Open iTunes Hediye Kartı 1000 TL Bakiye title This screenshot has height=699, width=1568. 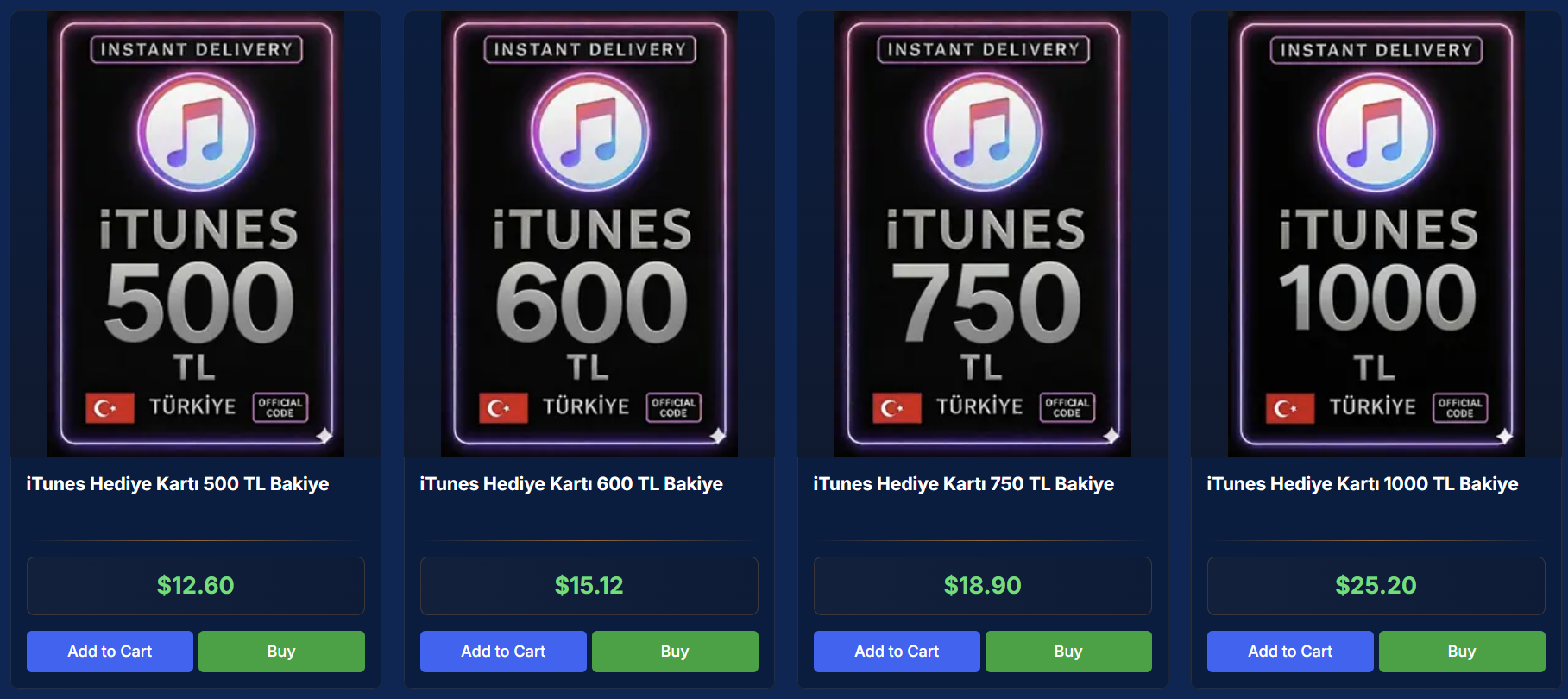pyautogui.click(x=1363, y=484)
